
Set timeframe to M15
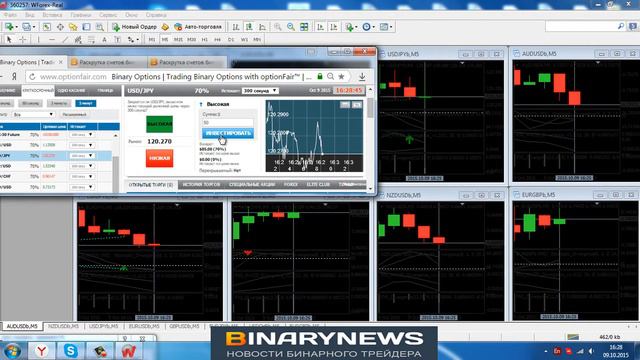[x=178, y=40]
